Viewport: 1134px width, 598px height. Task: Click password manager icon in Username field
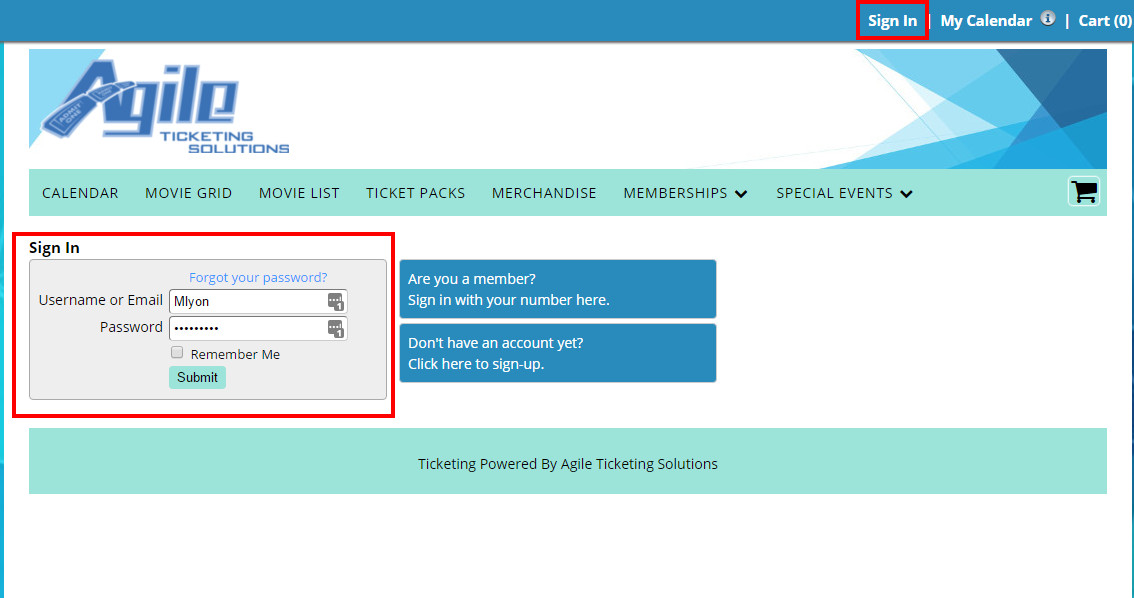[x=336, y=301]
